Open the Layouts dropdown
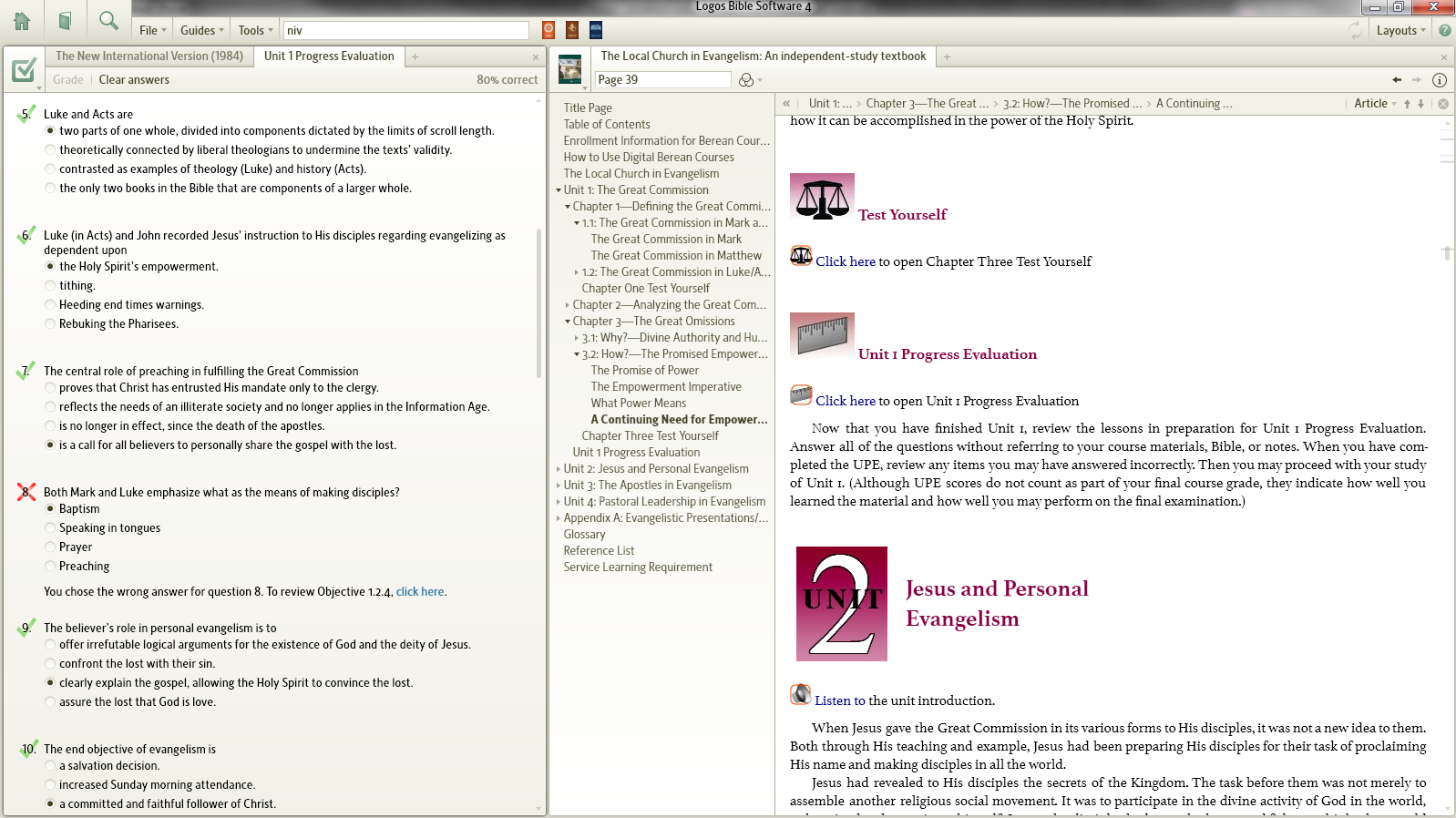This screenshot has height=818, width=1456. (x=1400, y=30)
